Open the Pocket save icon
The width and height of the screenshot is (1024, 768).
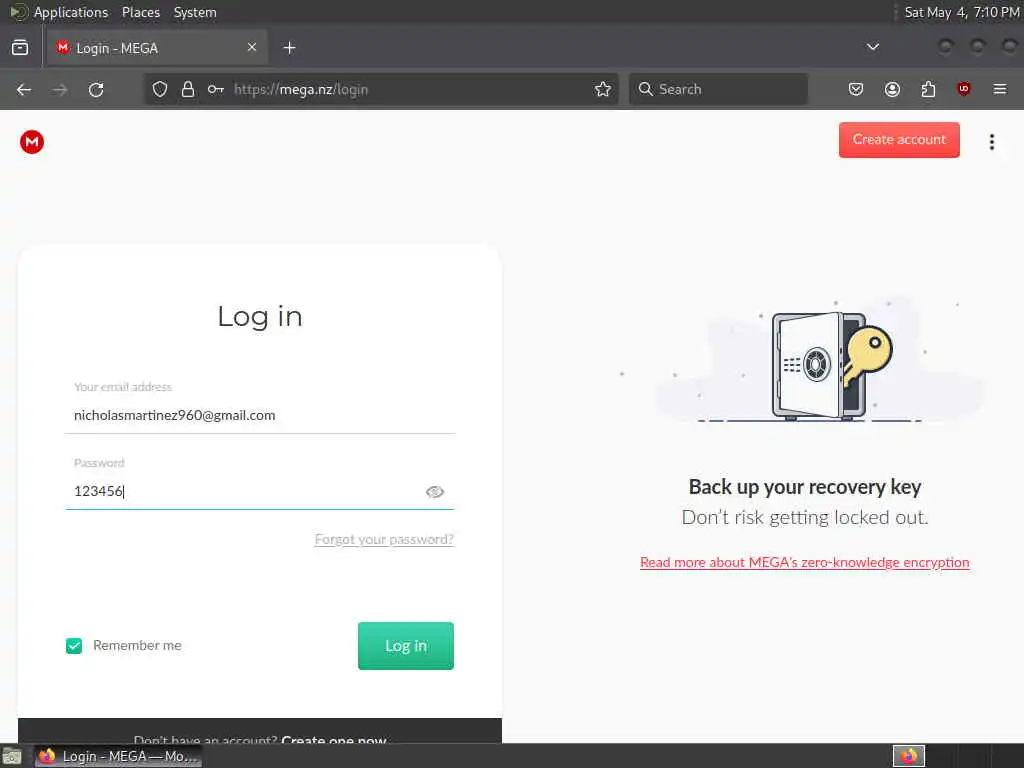[x=856, y=89]
